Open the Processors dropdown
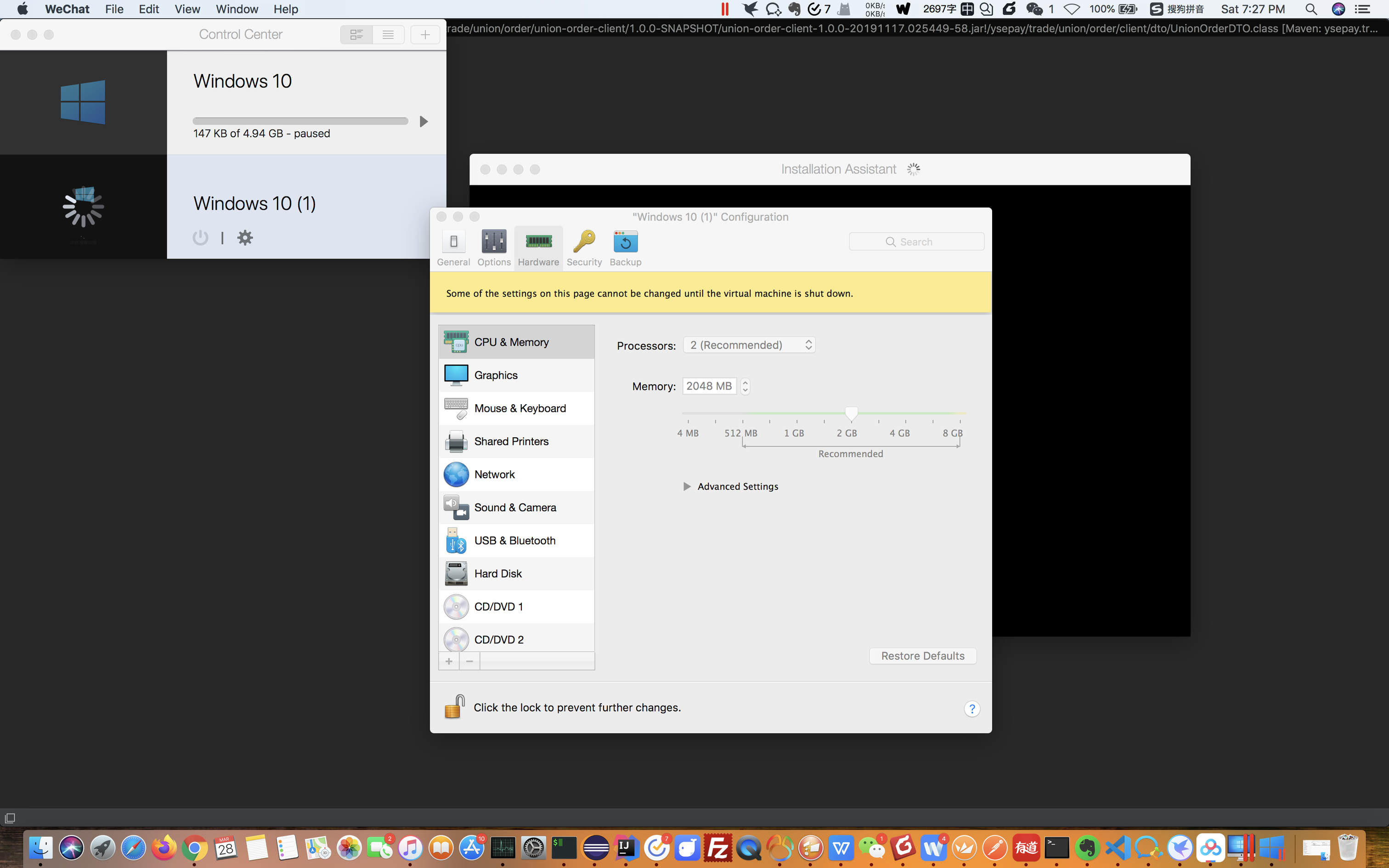 point(749,345)
